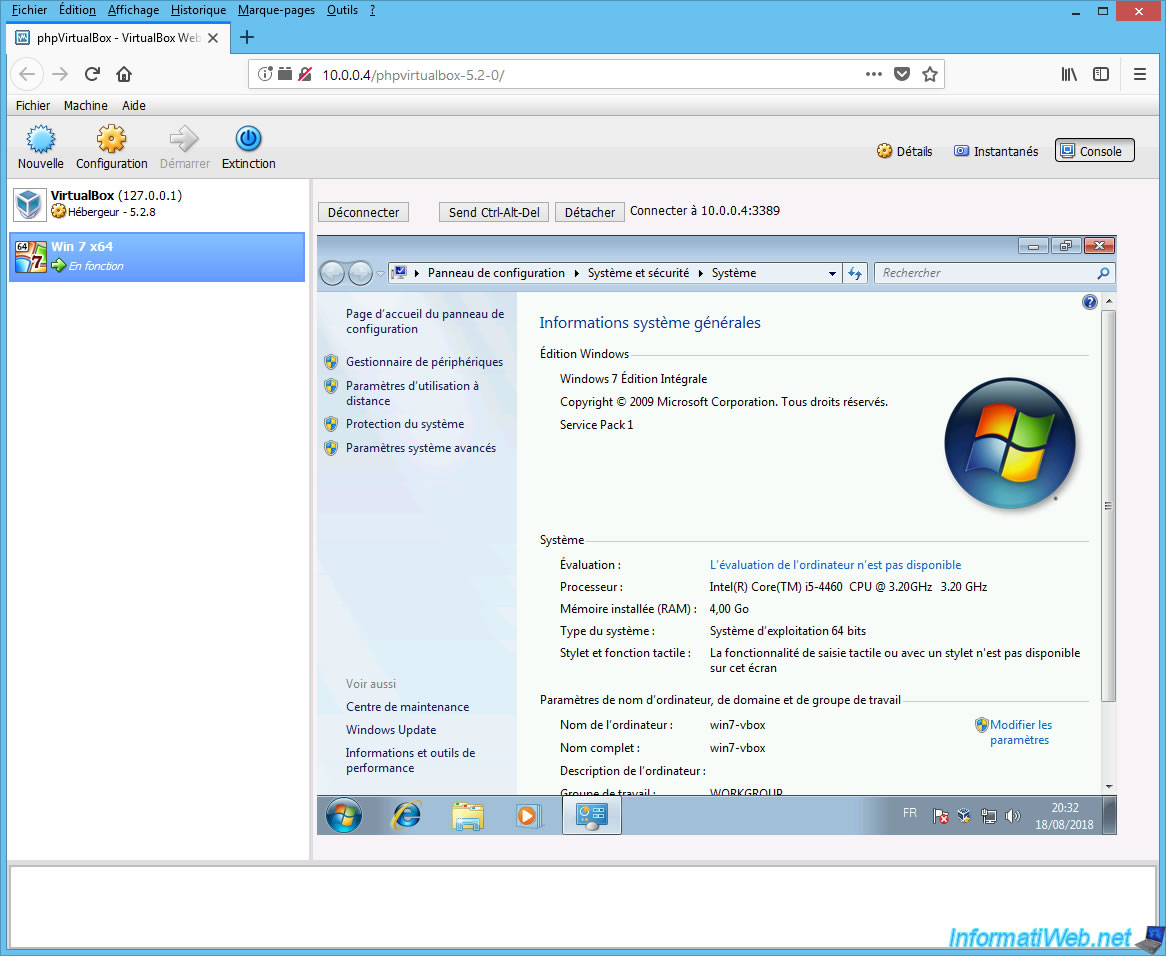Open Firefox Outils menu
1166x956 pixels.
pyautogui.click(x=342, y=10)
